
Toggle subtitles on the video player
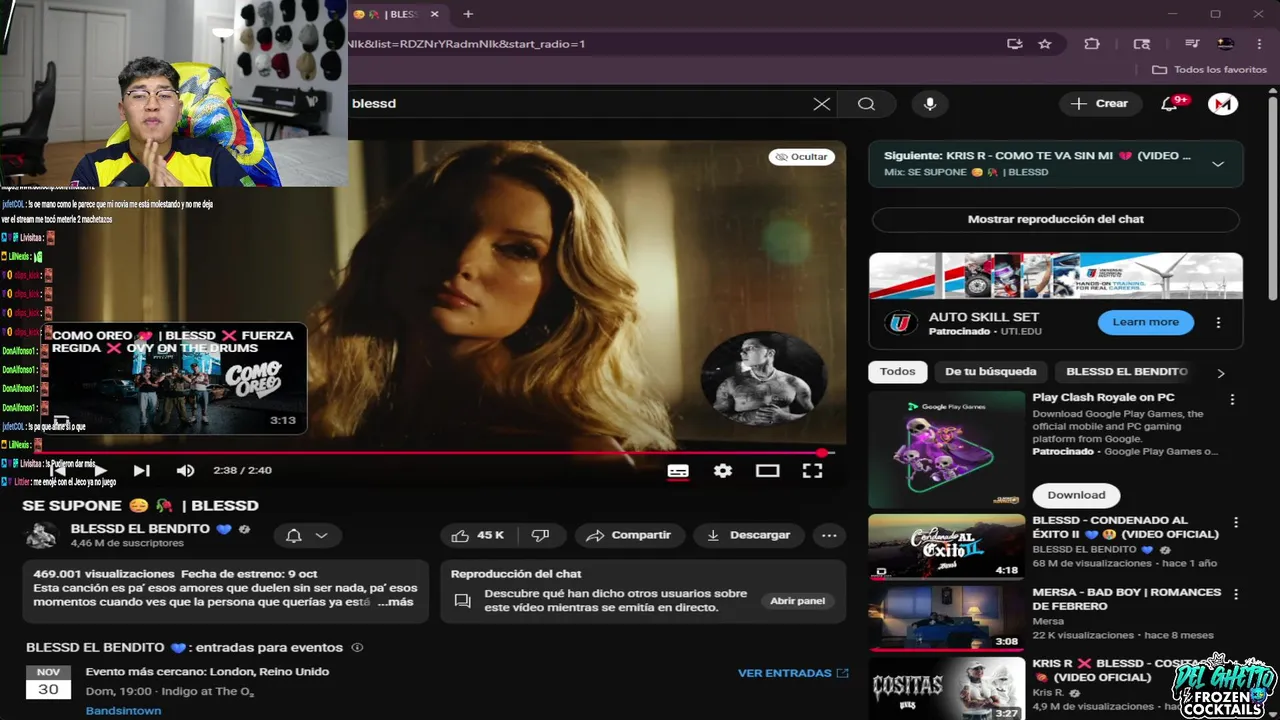[x=678, y=471]
